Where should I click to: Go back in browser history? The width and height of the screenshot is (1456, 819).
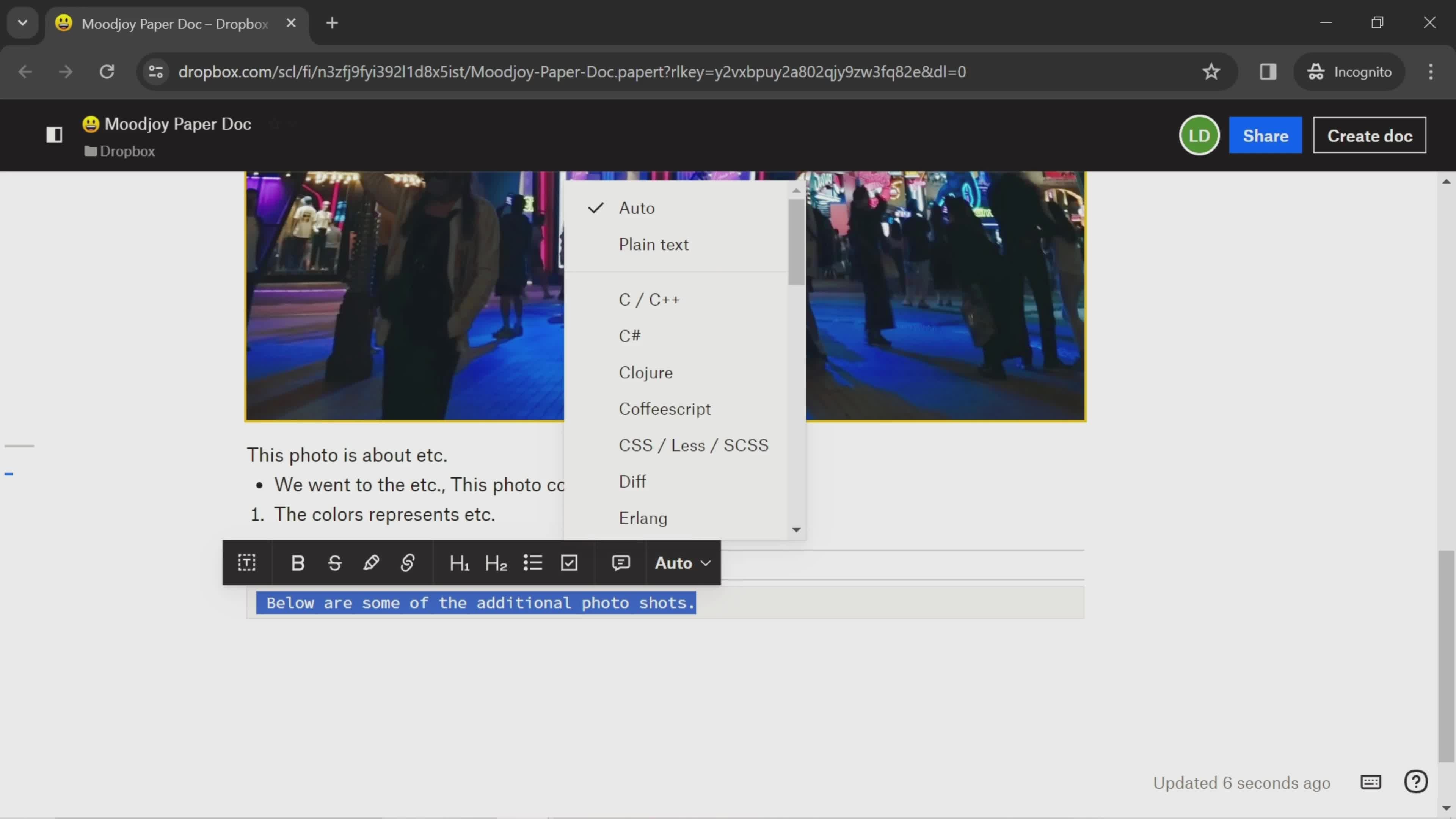coord(25,72)
